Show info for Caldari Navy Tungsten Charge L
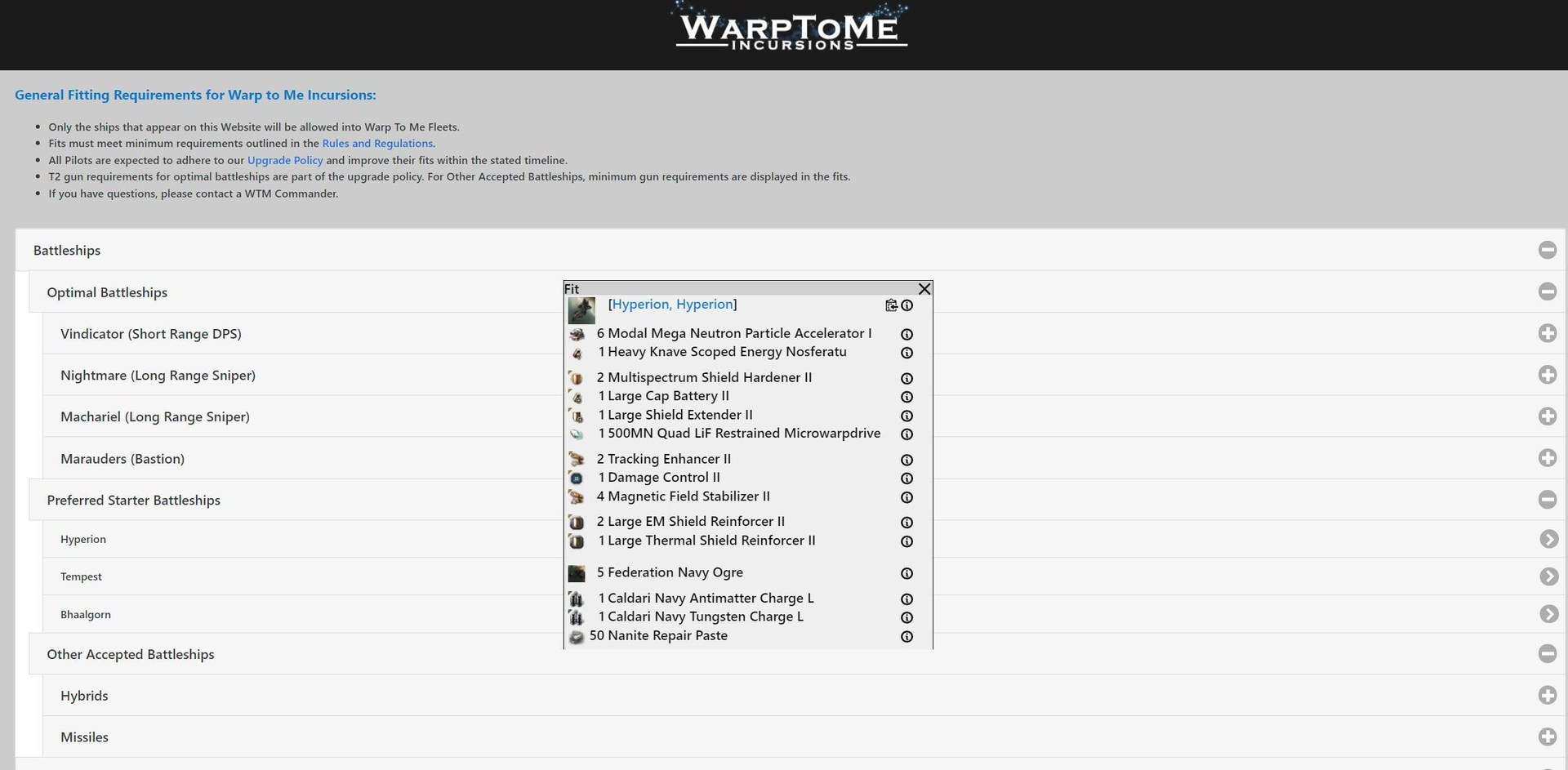This screenshot has width=1568, height=770. [x=906, y=617]
